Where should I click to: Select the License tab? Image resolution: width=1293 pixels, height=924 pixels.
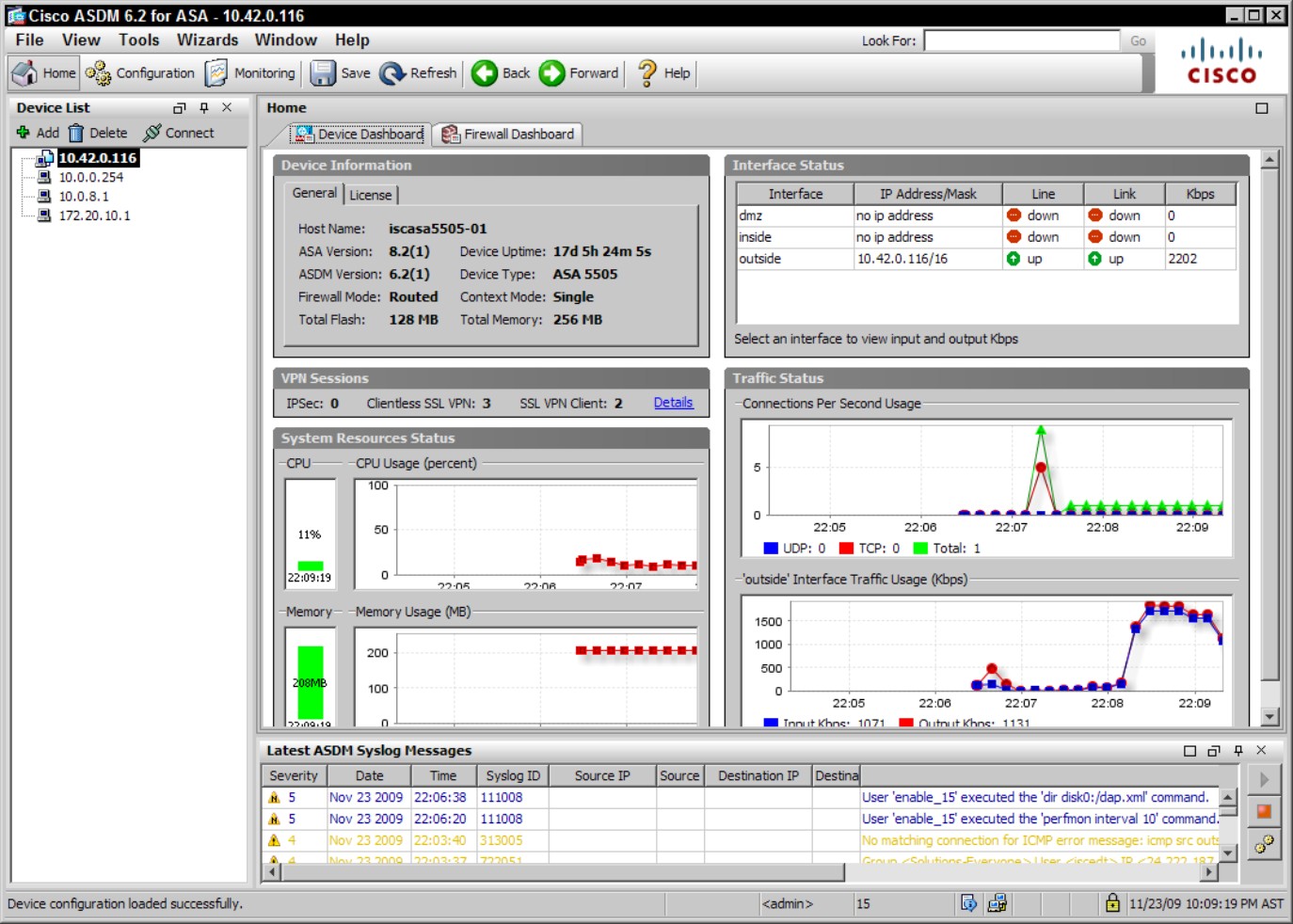(x=371, y=195)
